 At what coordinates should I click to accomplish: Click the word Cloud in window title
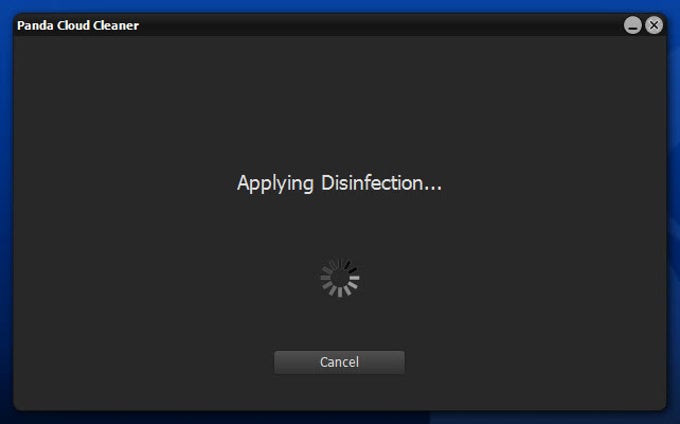73,26
